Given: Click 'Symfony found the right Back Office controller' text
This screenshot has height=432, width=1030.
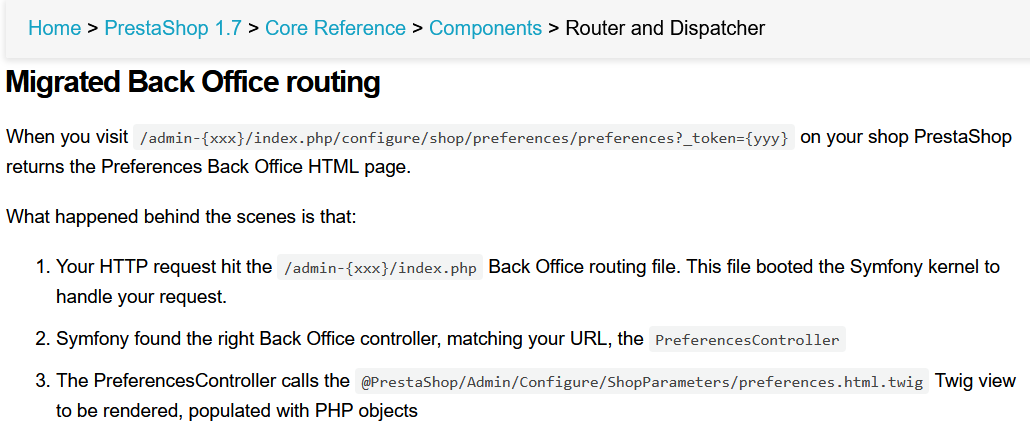Looking at the screenshot, I should tap(349, 339).
